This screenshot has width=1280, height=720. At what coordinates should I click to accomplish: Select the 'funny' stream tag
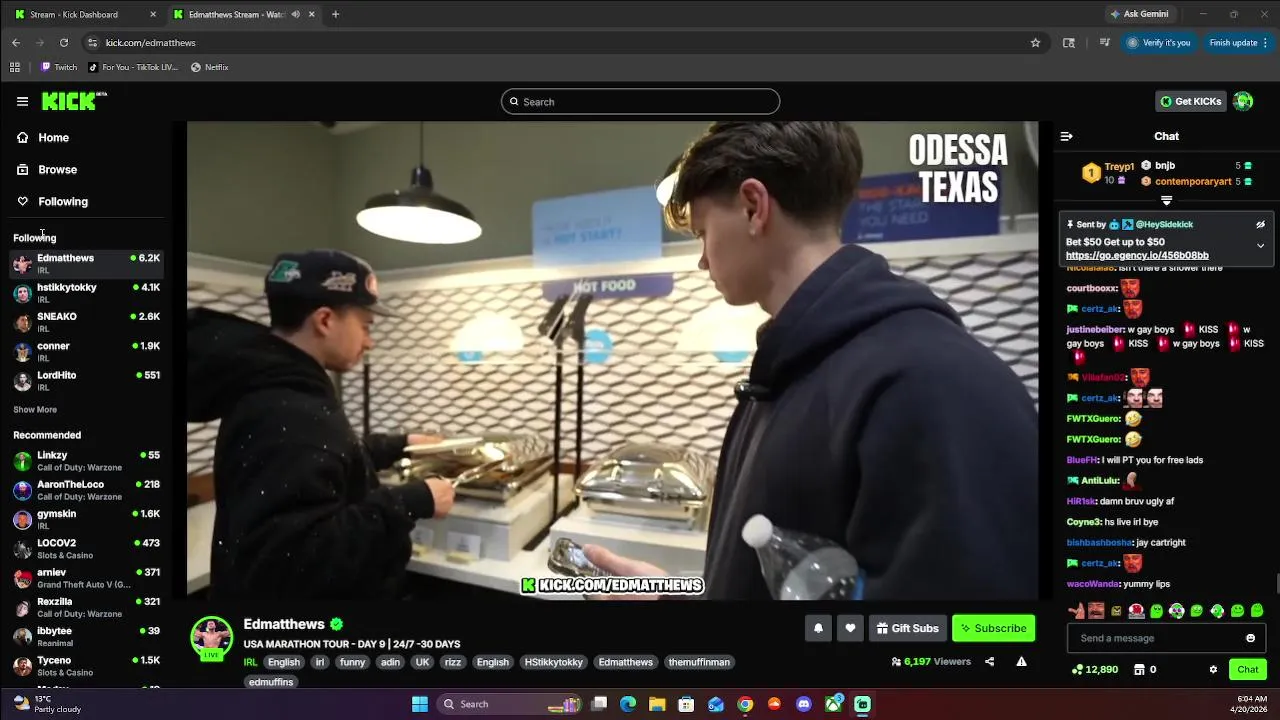352,662
